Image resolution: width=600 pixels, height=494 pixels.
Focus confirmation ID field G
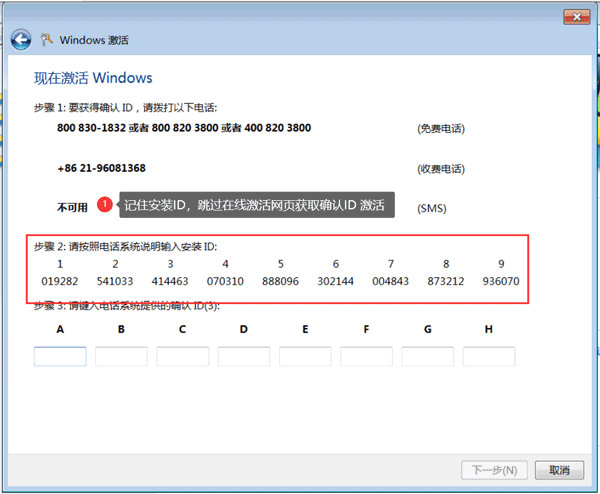click(x=427, y=356)
